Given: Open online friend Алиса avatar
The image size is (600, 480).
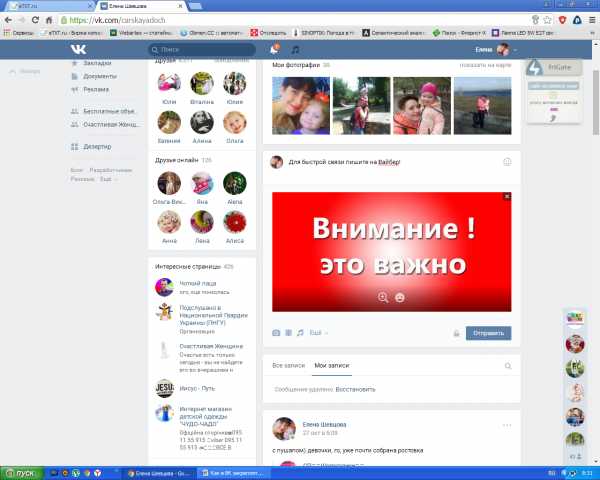Looking at the screenshot, I should coord(235,222).
